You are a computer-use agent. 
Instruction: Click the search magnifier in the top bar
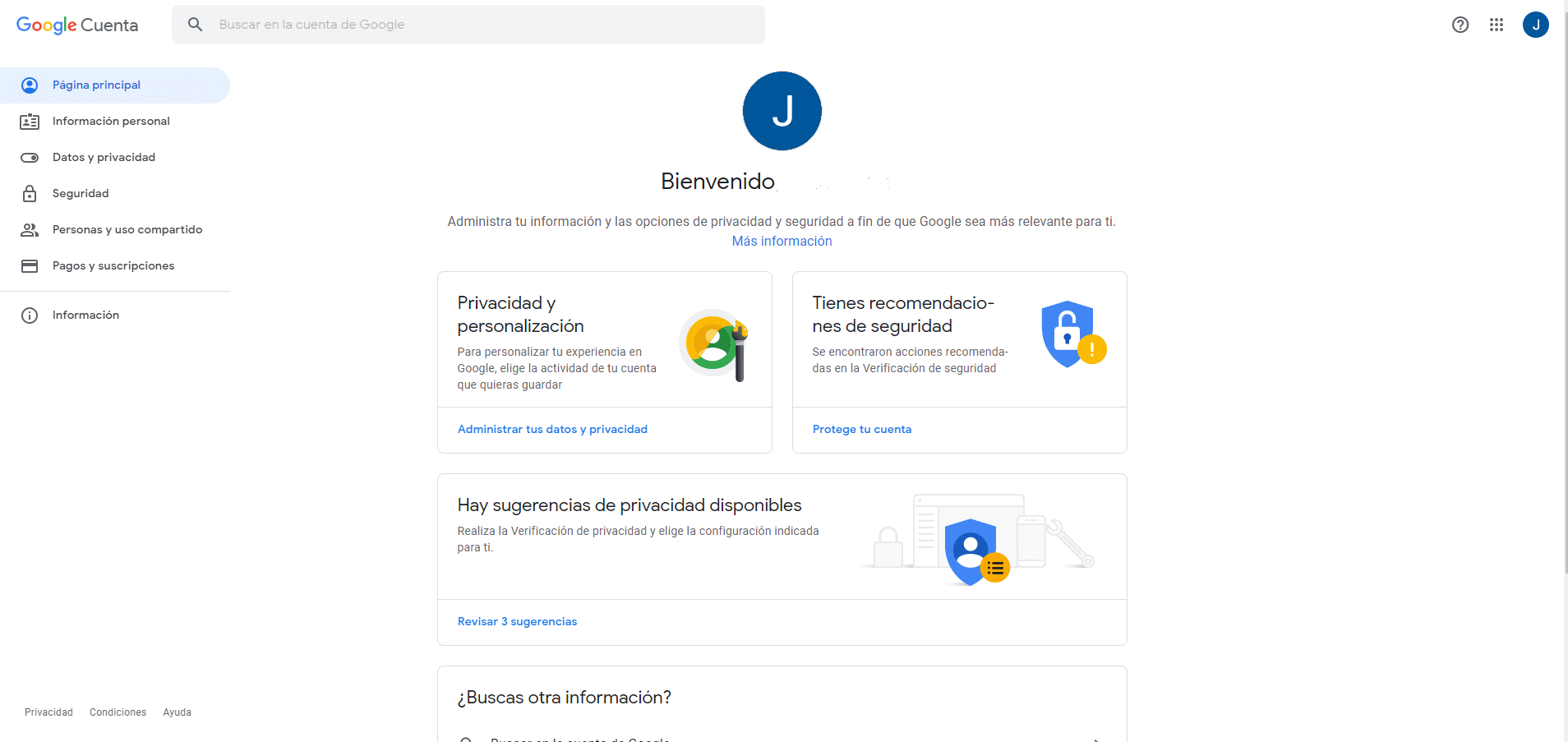[195, 24]
